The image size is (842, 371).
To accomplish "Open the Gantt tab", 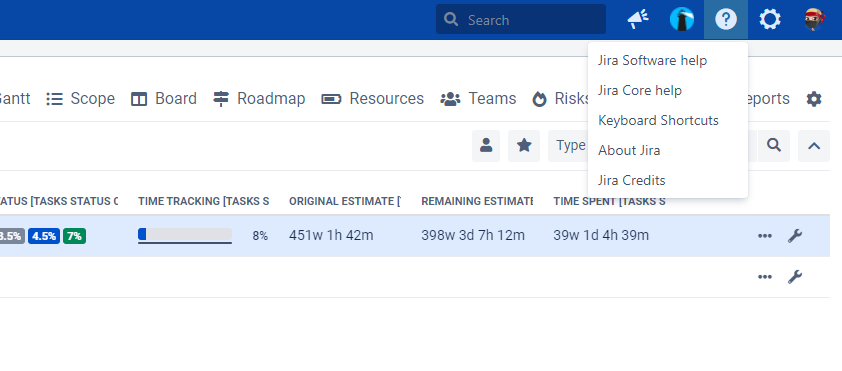I will [15, 99].
